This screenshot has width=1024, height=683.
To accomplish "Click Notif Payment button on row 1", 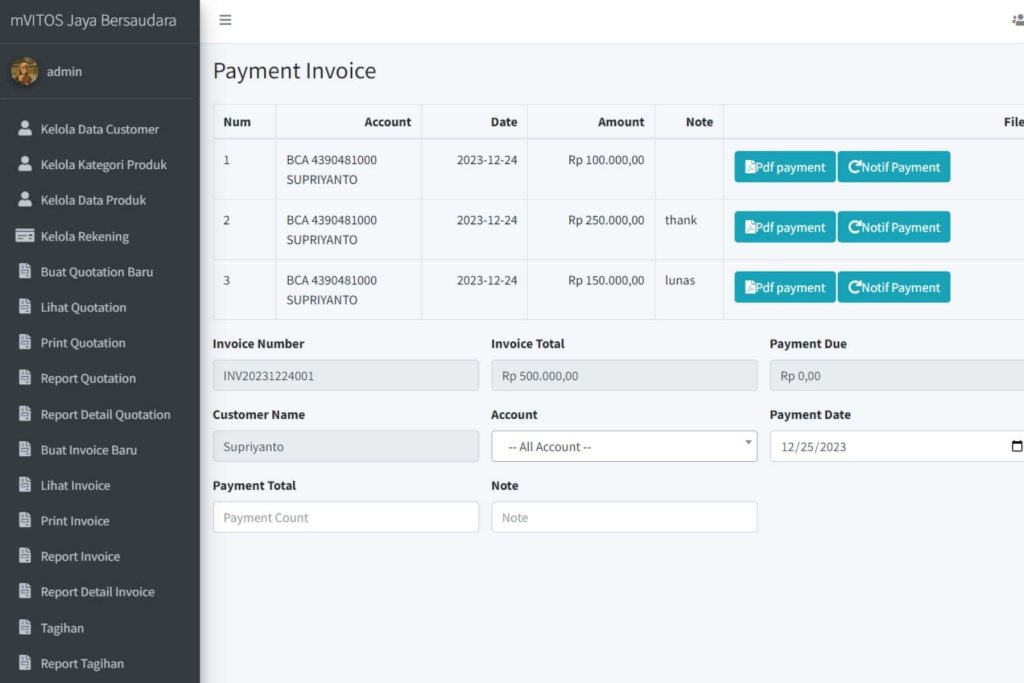I will 894,166.
